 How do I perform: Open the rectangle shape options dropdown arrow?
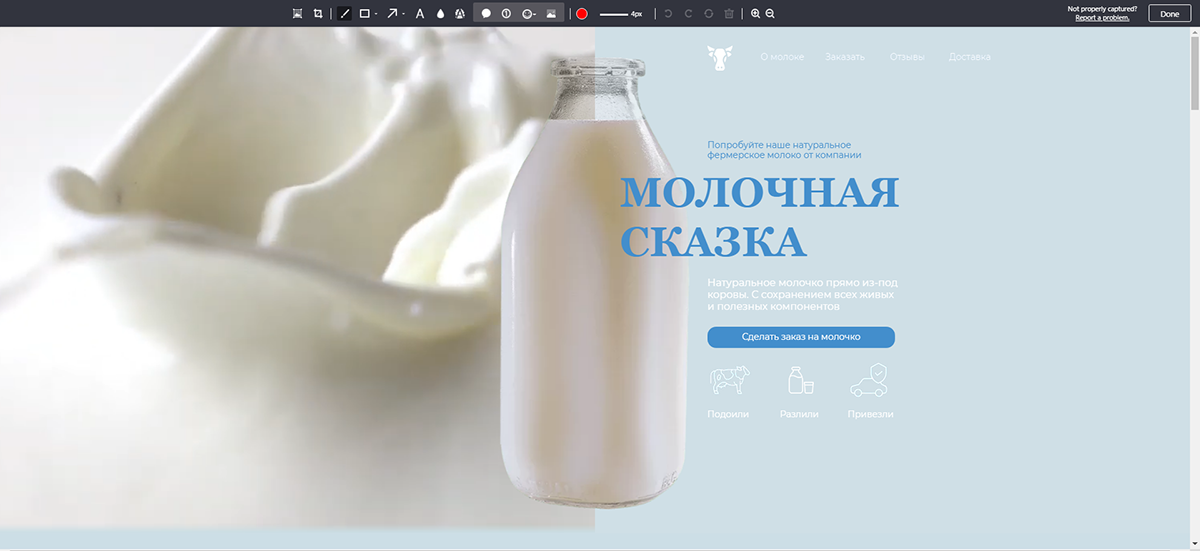coord(375,14)
